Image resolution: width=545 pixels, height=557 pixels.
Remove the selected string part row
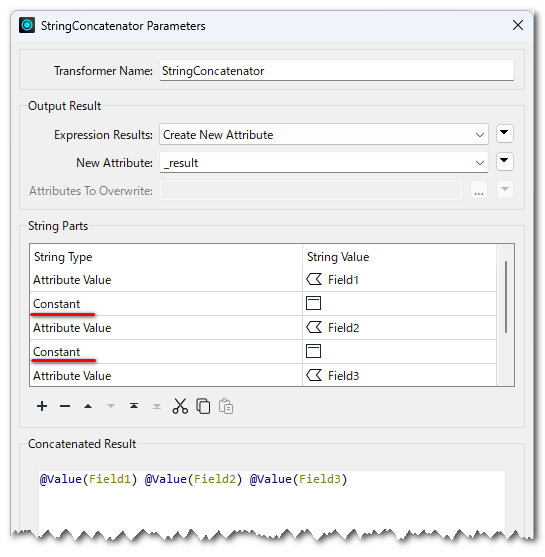click(x=65, y=406)
